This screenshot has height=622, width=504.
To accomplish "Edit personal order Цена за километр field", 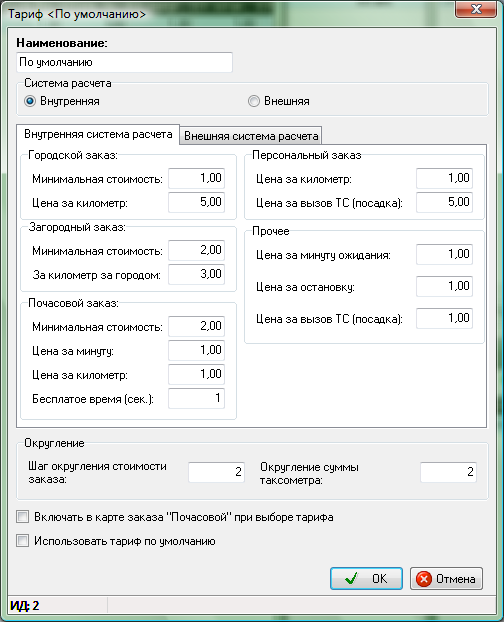I will click(444, 178).
